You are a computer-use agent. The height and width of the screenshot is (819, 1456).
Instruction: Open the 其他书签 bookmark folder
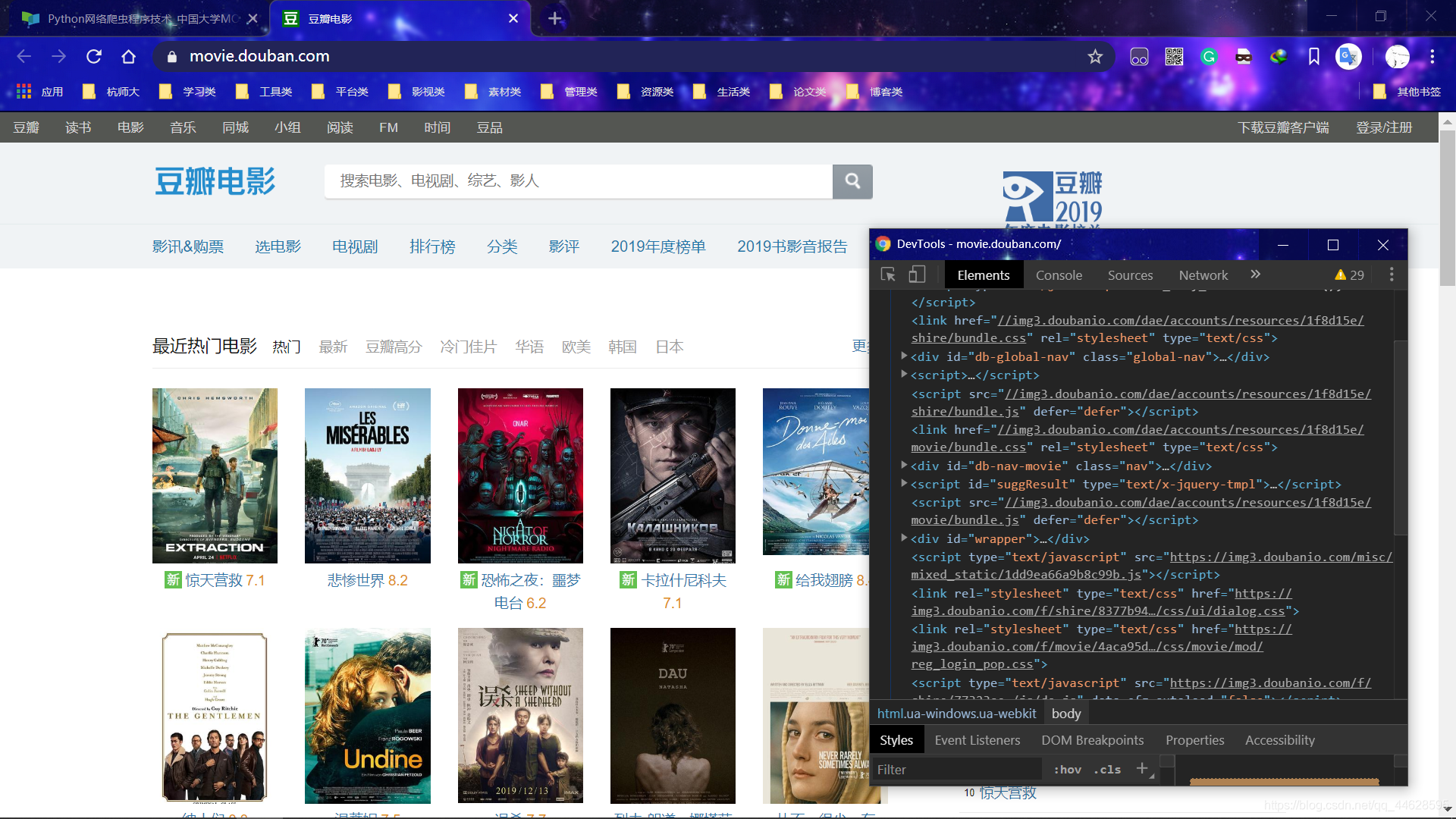point(1407,92)
